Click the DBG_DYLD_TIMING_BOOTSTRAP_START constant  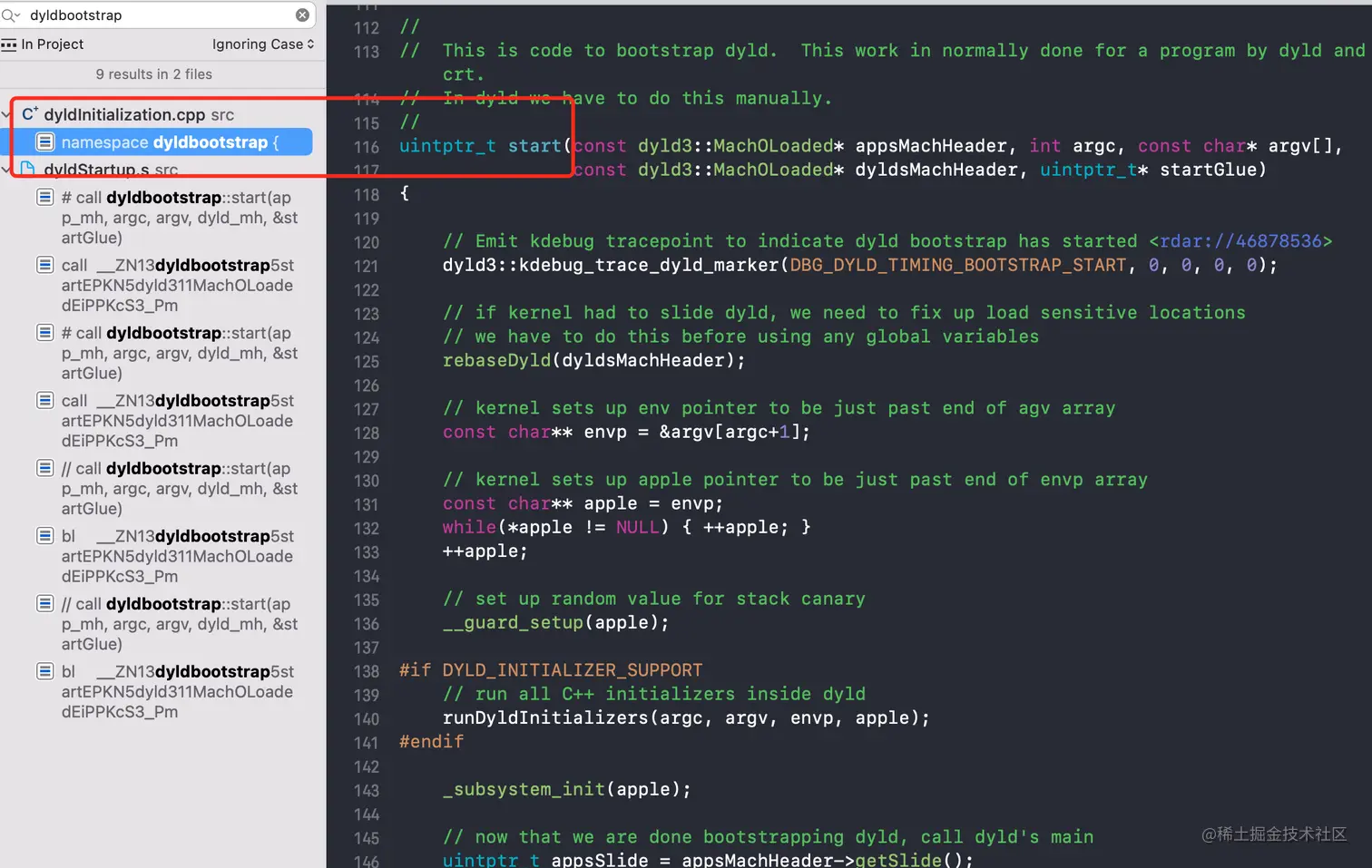[x=957, y=266]
